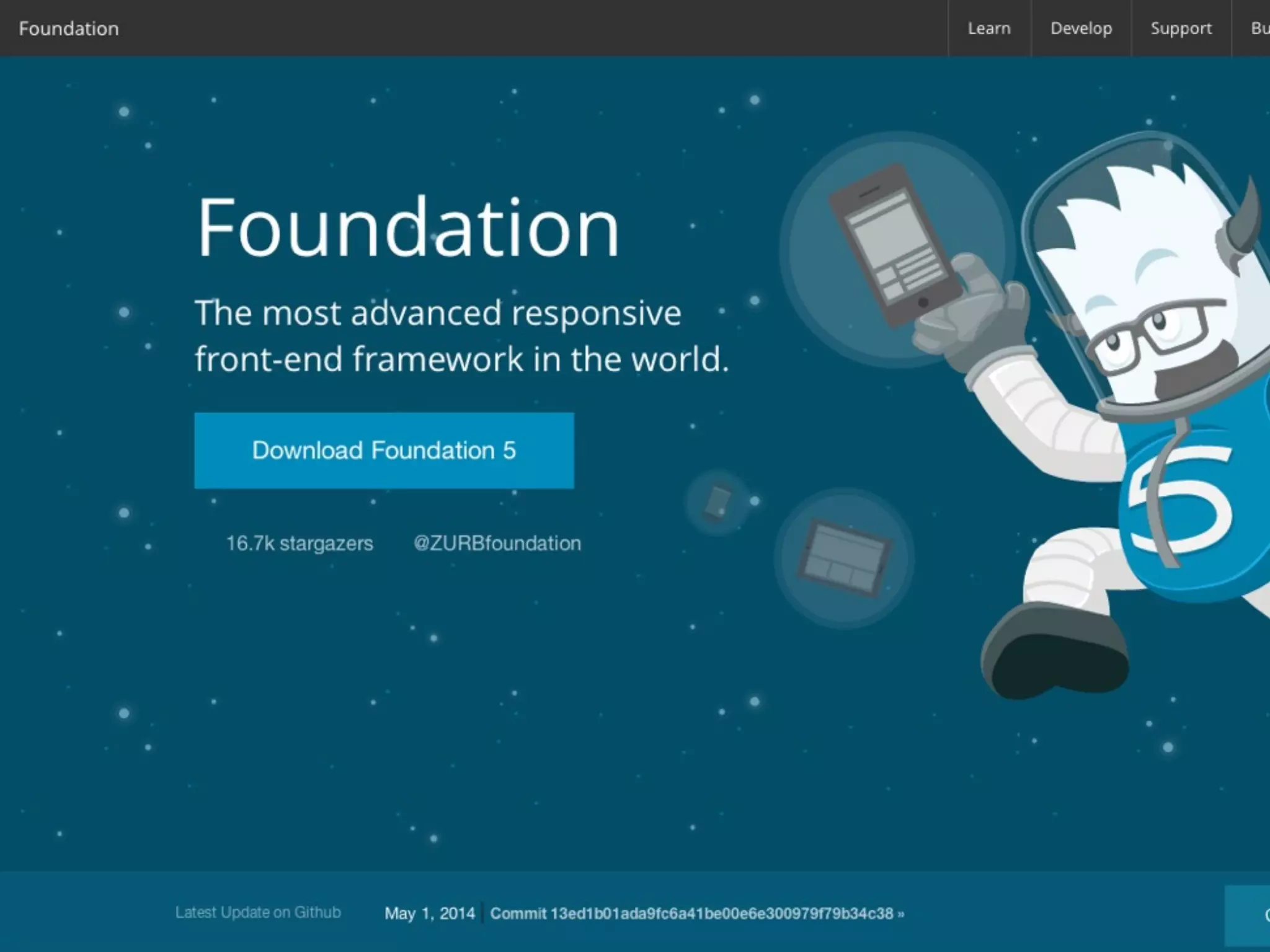Image resolution: width=1270 pixels, height=952 pixels.
Task: Click the large phone illustration in bubble
Action: [x=894, y=245]
